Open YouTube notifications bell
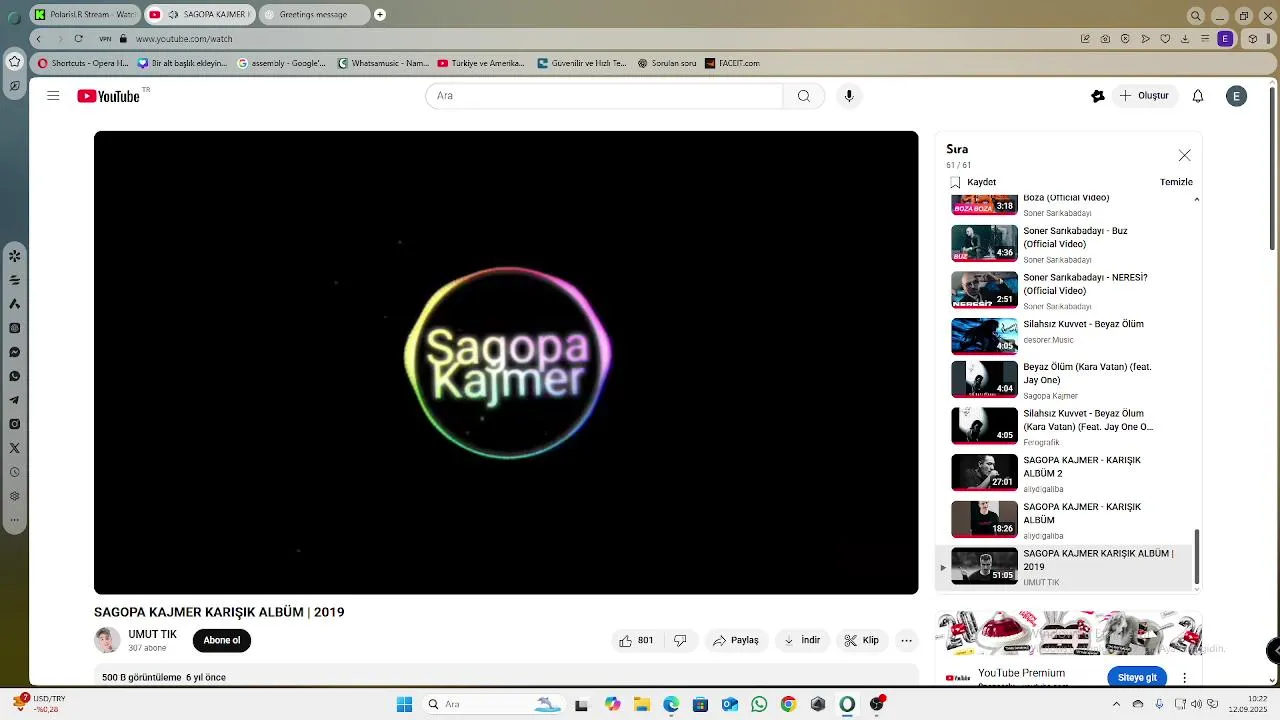Viewport: 1280px width, 720px height. [x=1198, y=96]
